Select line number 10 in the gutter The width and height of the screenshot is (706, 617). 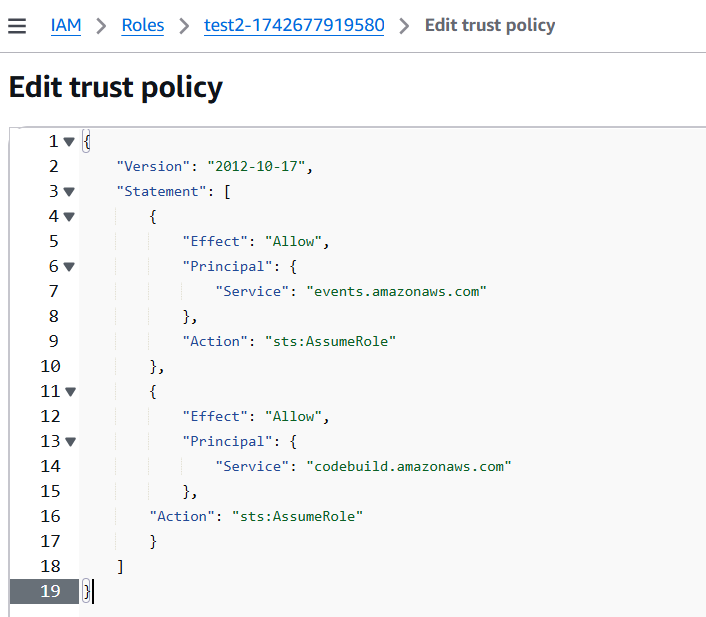50,366
